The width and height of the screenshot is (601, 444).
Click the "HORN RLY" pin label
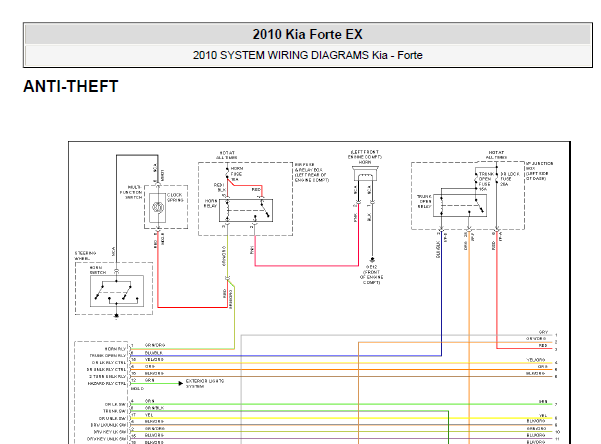pyautogui.click(x=115, y=349)
